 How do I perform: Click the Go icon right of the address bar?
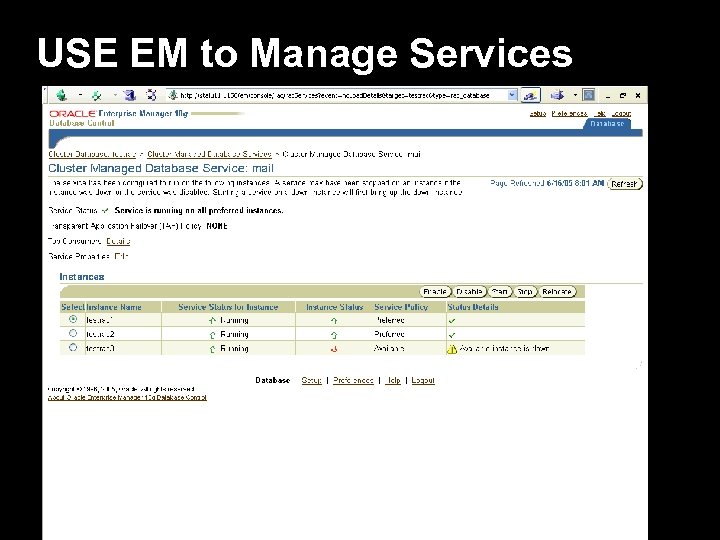tap(530, 96)
